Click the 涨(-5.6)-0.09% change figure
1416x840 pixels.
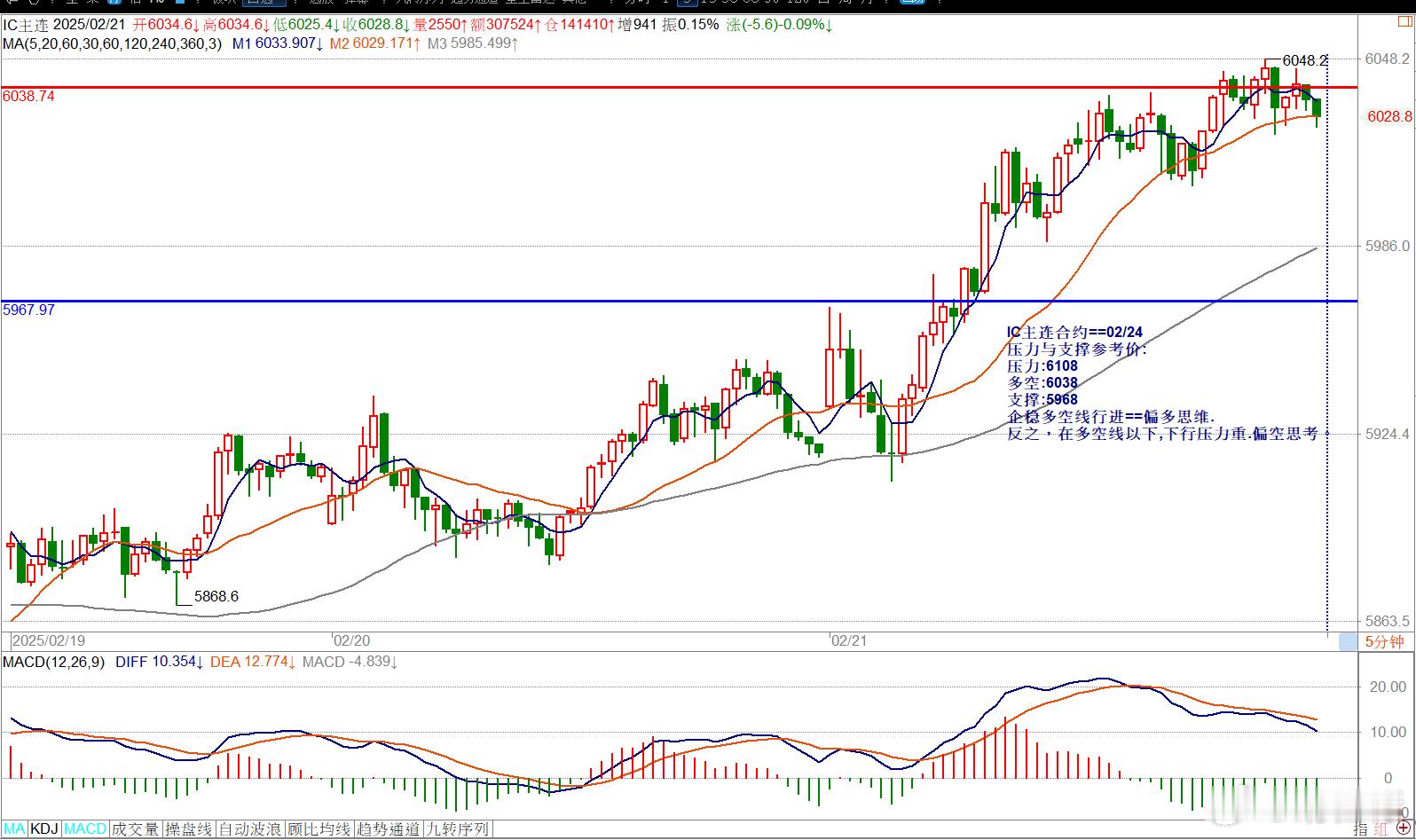click(780, 25)
